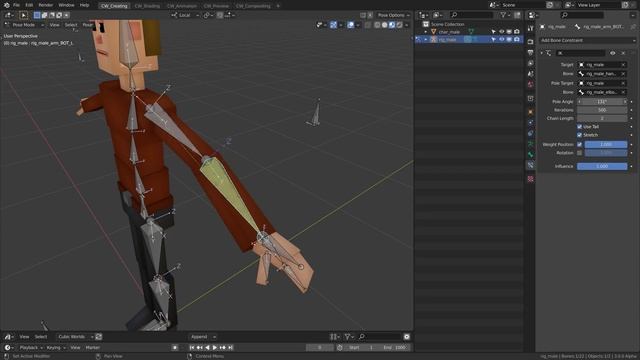Toggle viewport overlays
The width and height of the screenshot is (640, 360).
coord(351,25)
